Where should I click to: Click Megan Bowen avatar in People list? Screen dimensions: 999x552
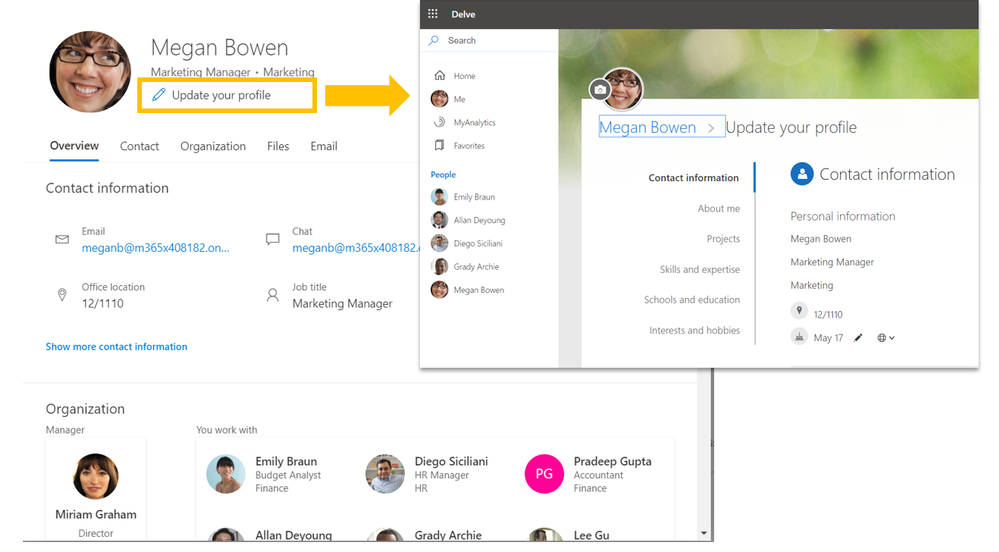440,289
